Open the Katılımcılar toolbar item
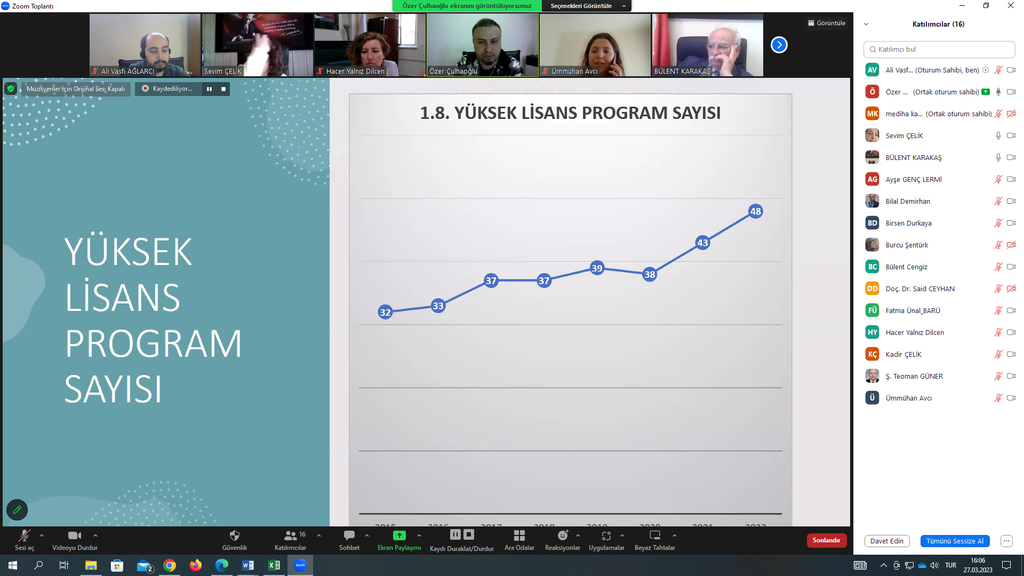This screenshot has width=1024, height=576. pyautogui.click(x=290, y=536)
